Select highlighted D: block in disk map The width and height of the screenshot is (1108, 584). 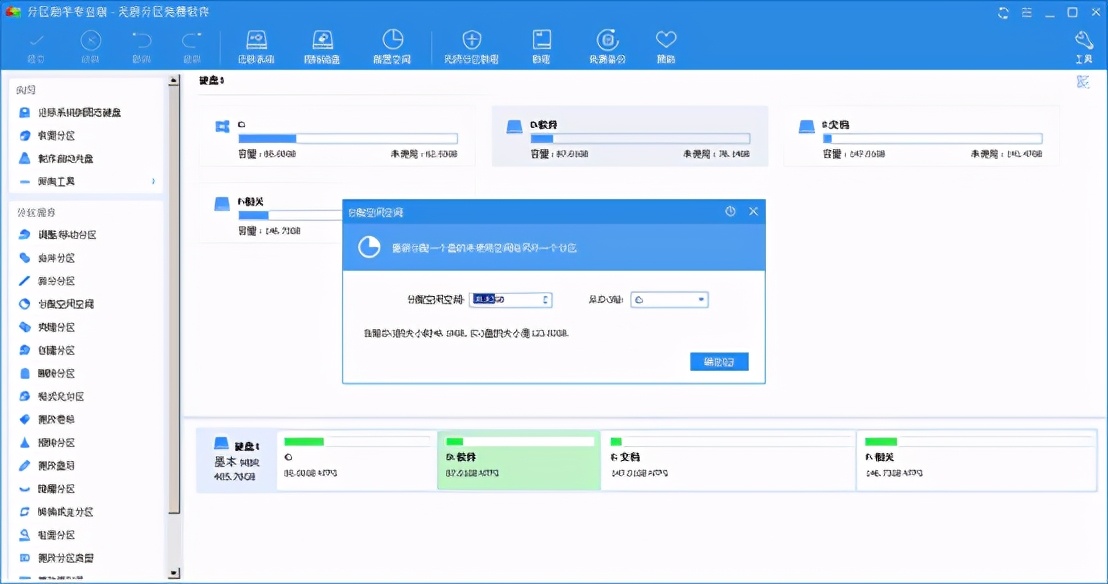coord(519,460)
